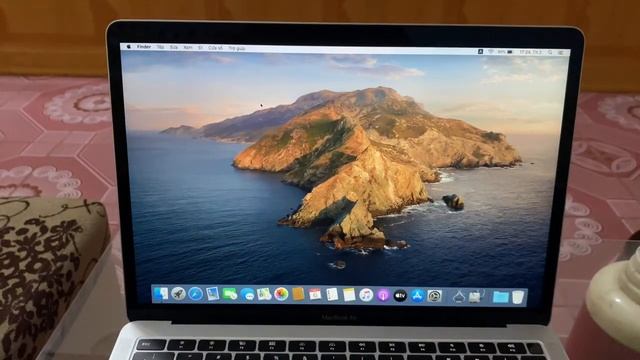The width and height of the screenshot is (640, 360).
Task: Open Launchpad rocket icon in Dock
Action: (178, 293)
